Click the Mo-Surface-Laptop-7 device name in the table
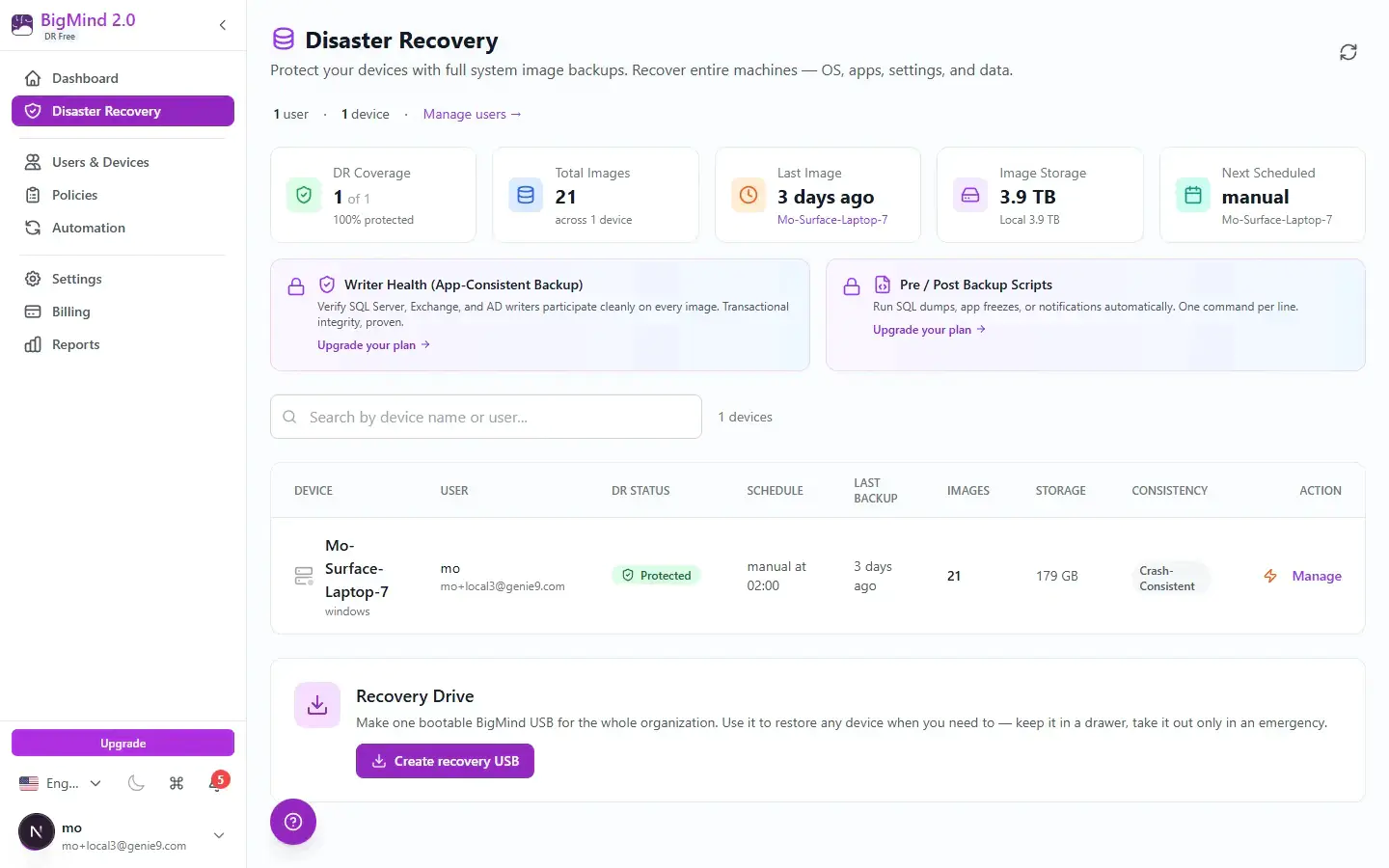Screen dimensions: 1389x868 click(357, 569)
